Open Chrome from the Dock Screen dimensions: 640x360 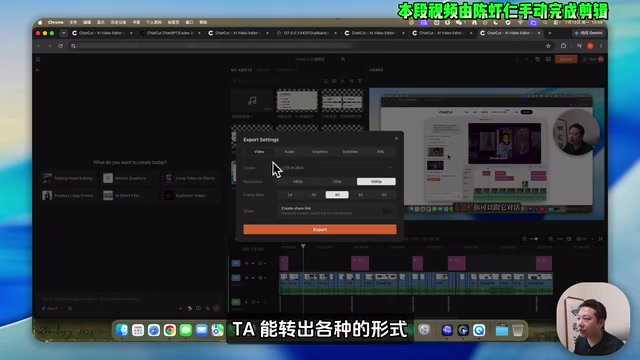170,330
